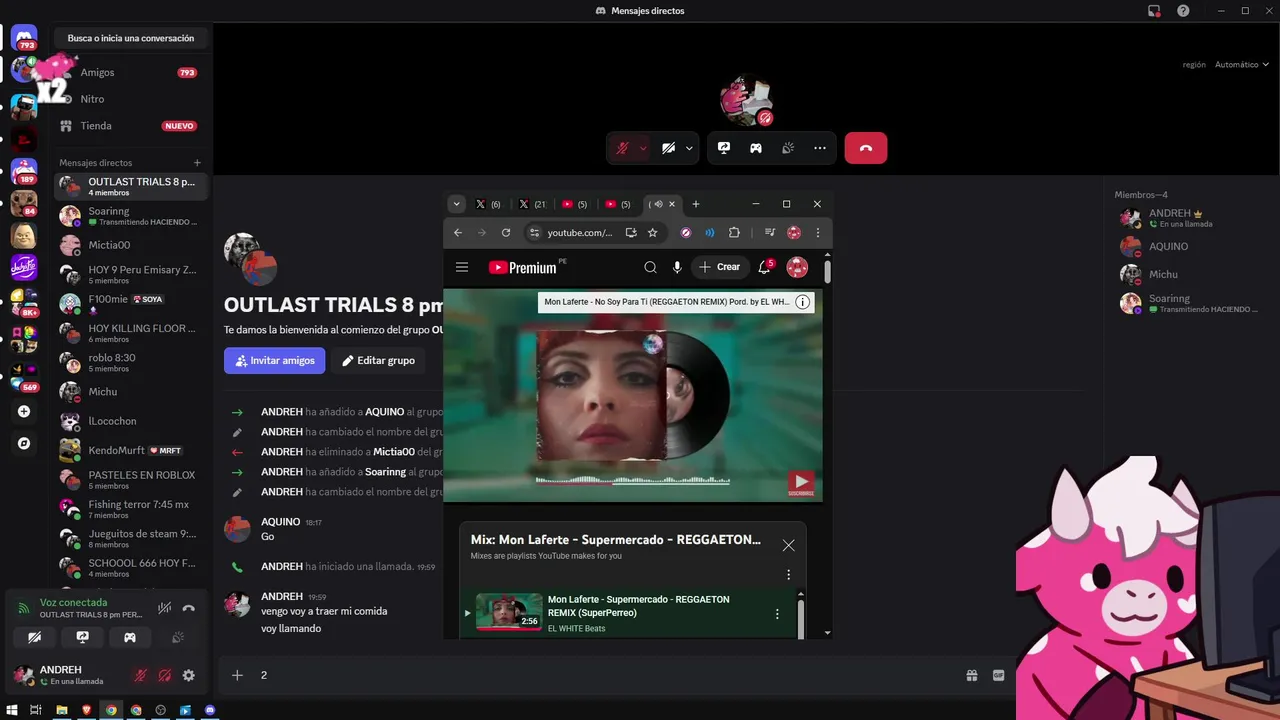This screenshot has height=720, width=1280.
Task: Send a gift via gift icon
Action: pos(972,676)
